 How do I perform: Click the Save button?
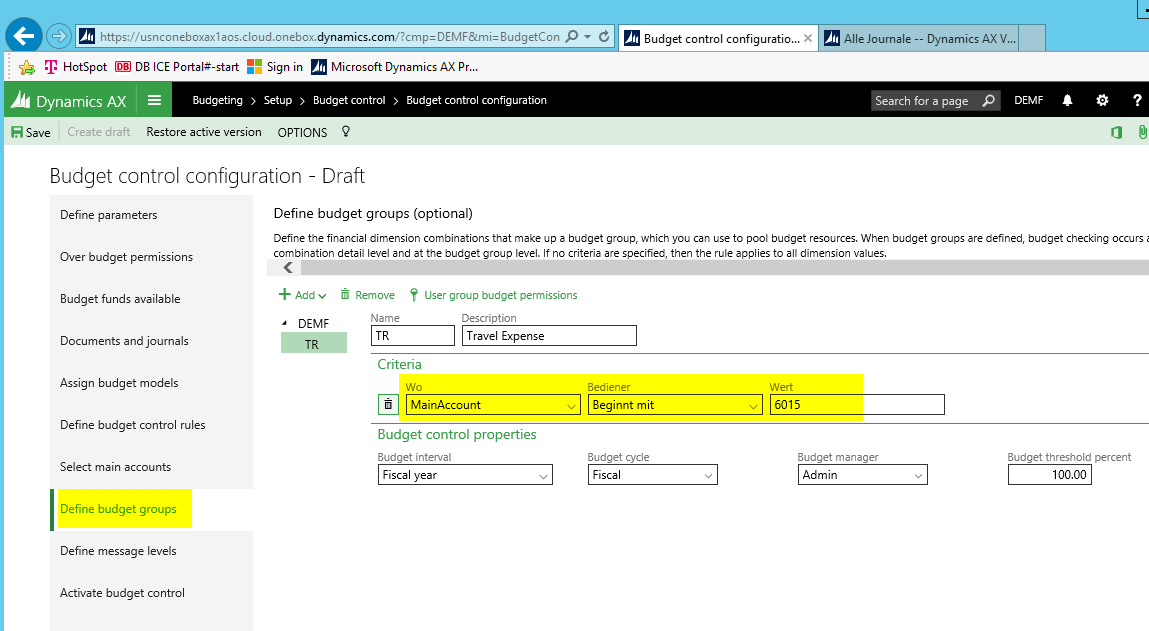tap(31, 132)
